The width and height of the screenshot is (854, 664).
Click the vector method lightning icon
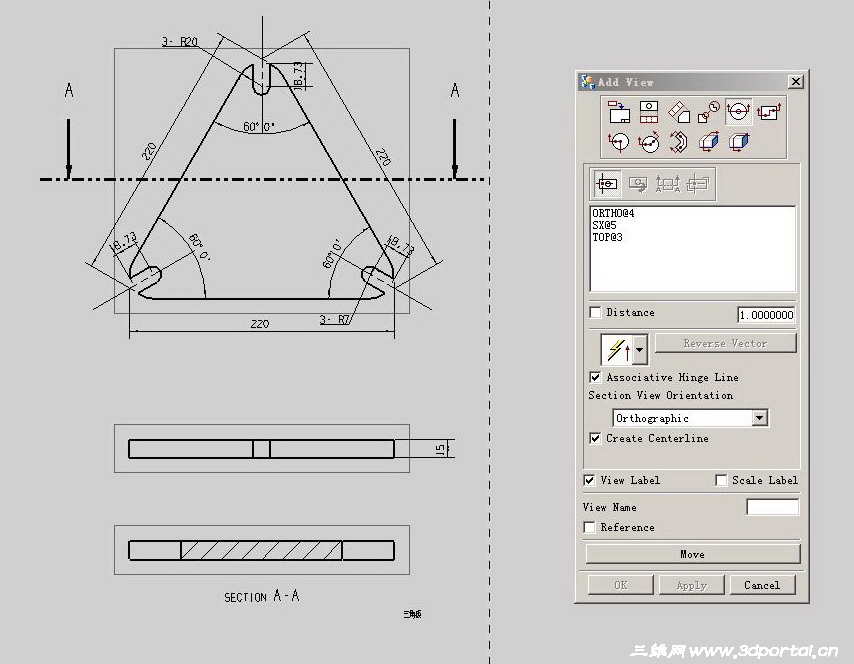pyautogui.click(x=618, y=350)
